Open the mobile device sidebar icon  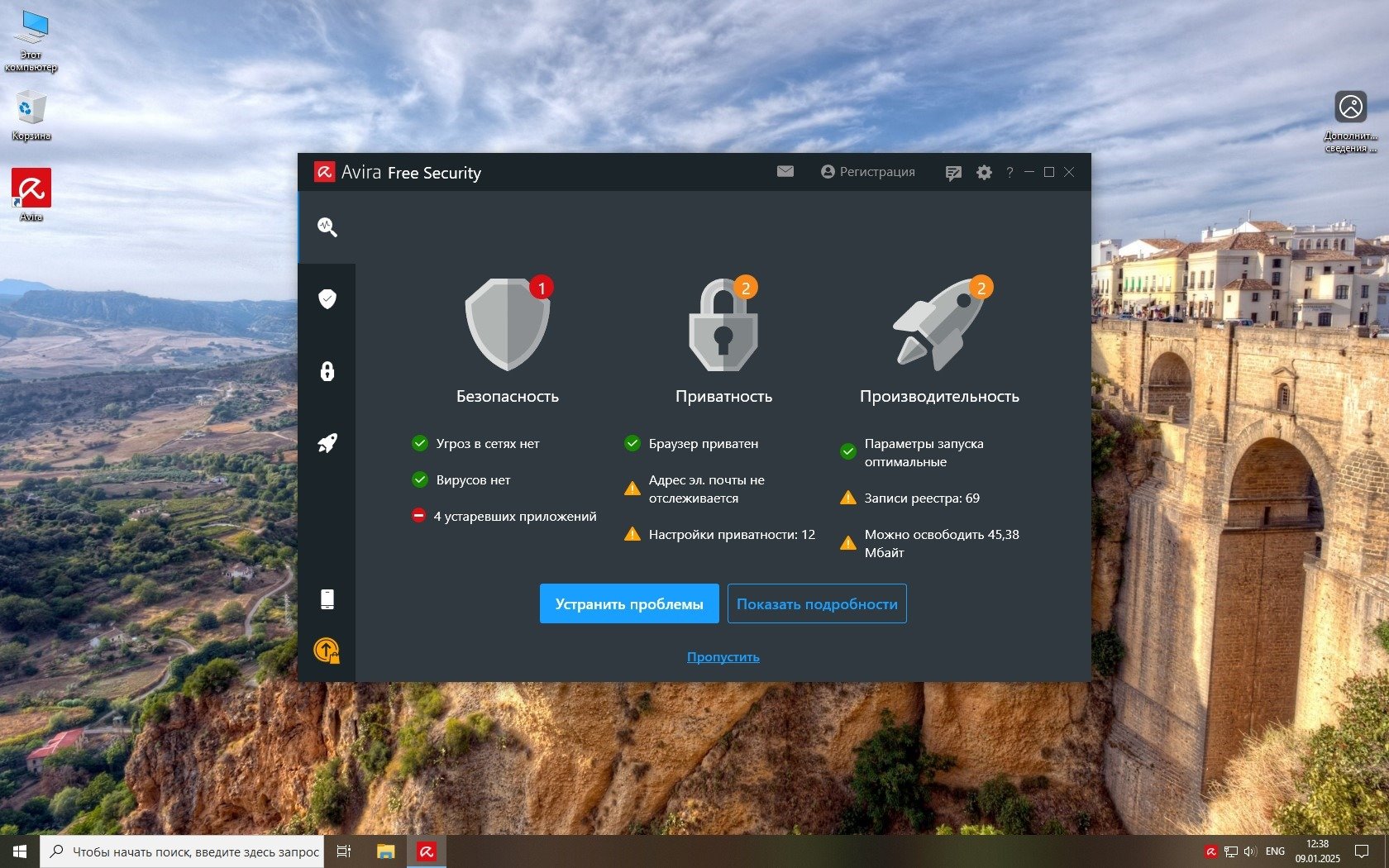point(327,599)
